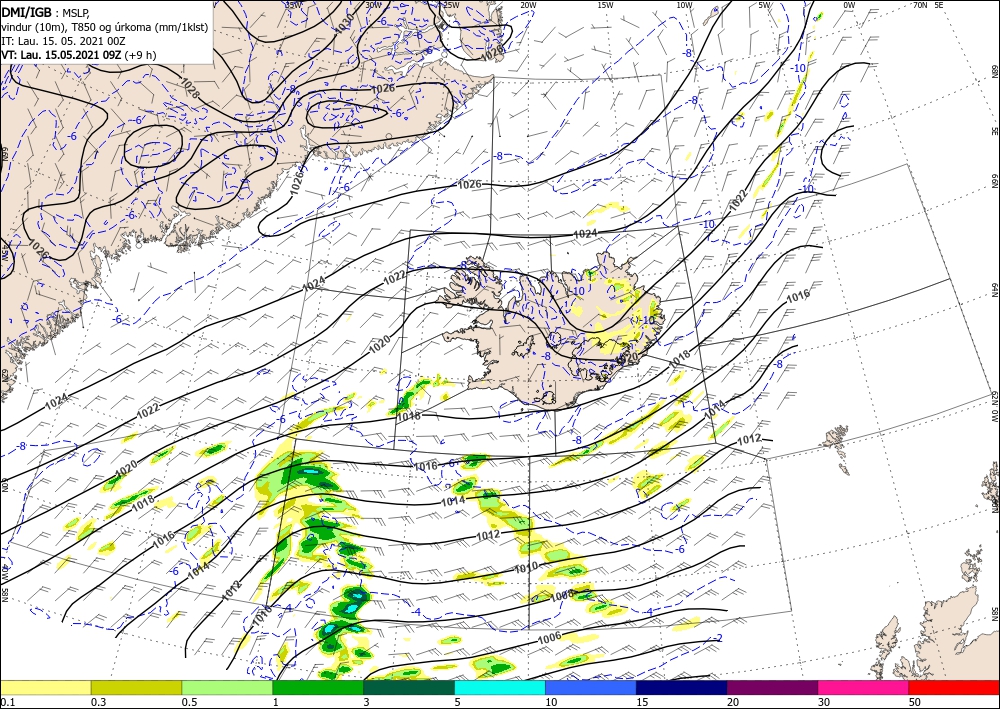
Task: Click the '0W' longitude label at top
Action: (x=849, y=5)
